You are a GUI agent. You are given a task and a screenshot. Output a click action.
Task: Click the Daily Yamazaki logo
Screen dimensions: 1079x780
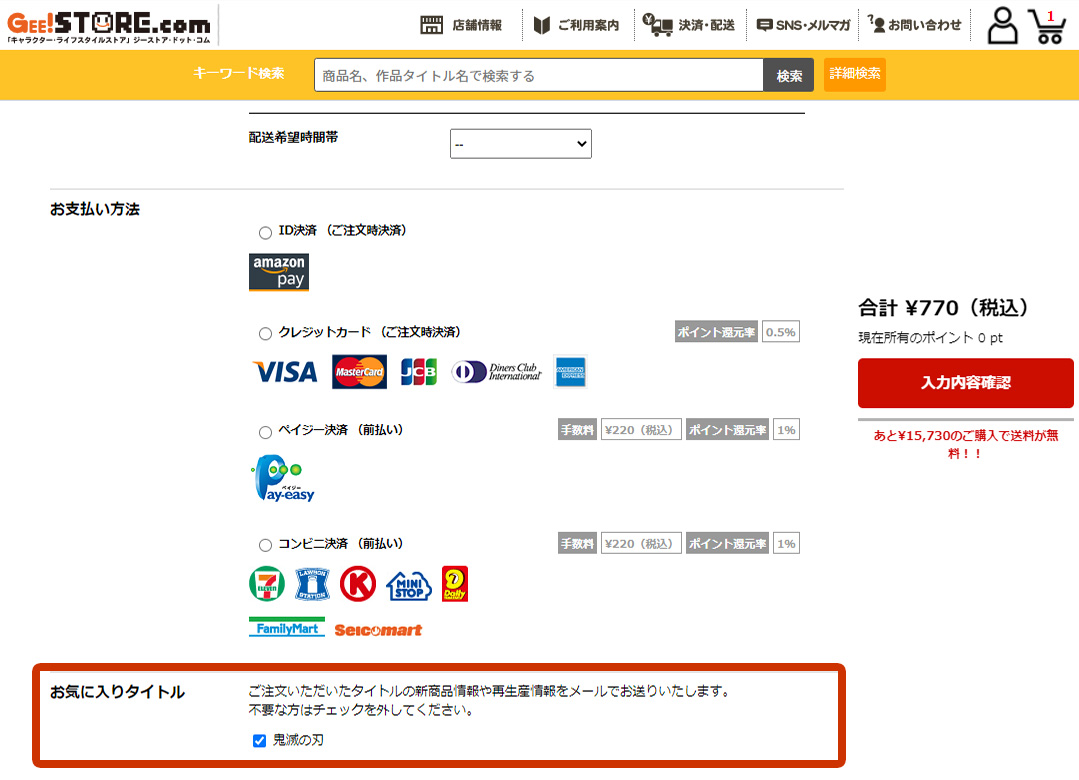point(455,584)
